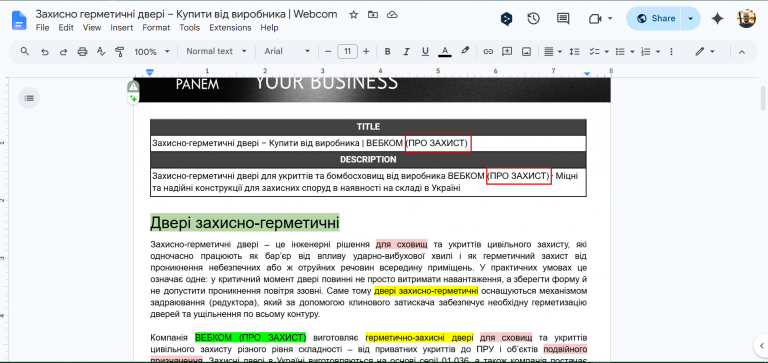Expand checklist menu arrow
This screenshot has width=768, height=363.
pos(606,51)
